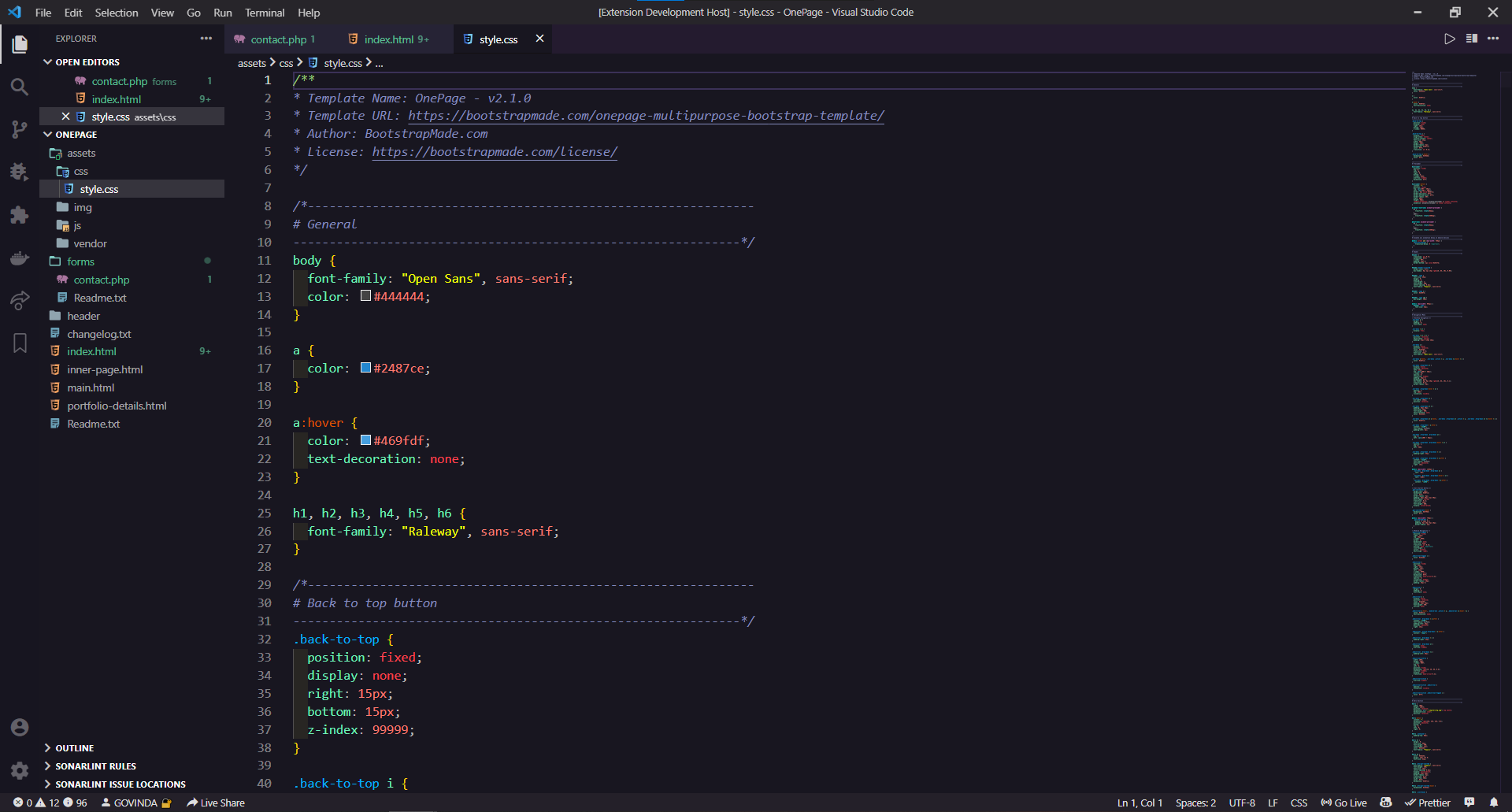This screenshot has width=1512, height=812.
Task: Collapse the ONEPAGE folder section
Action: pyautogui.click(x=132, y=135)
